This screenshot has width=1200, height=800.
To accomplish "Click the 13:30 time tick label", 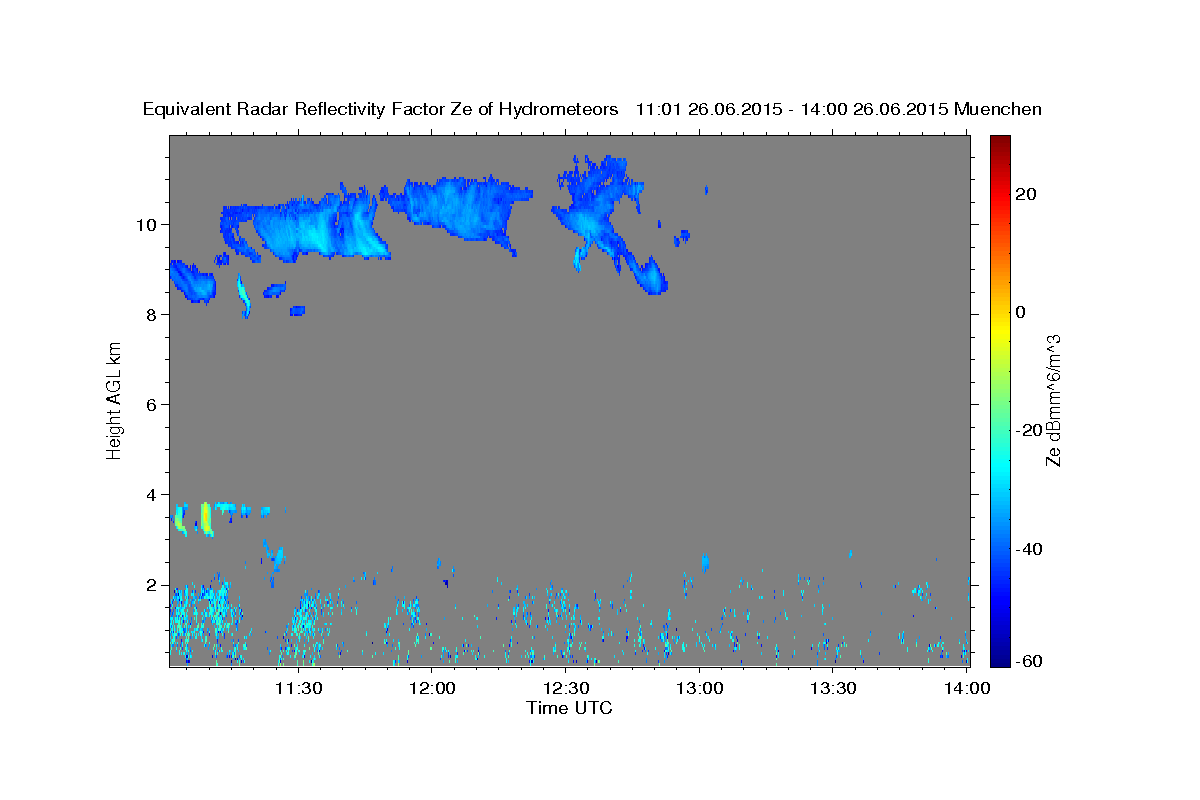I will click(833, 688).
